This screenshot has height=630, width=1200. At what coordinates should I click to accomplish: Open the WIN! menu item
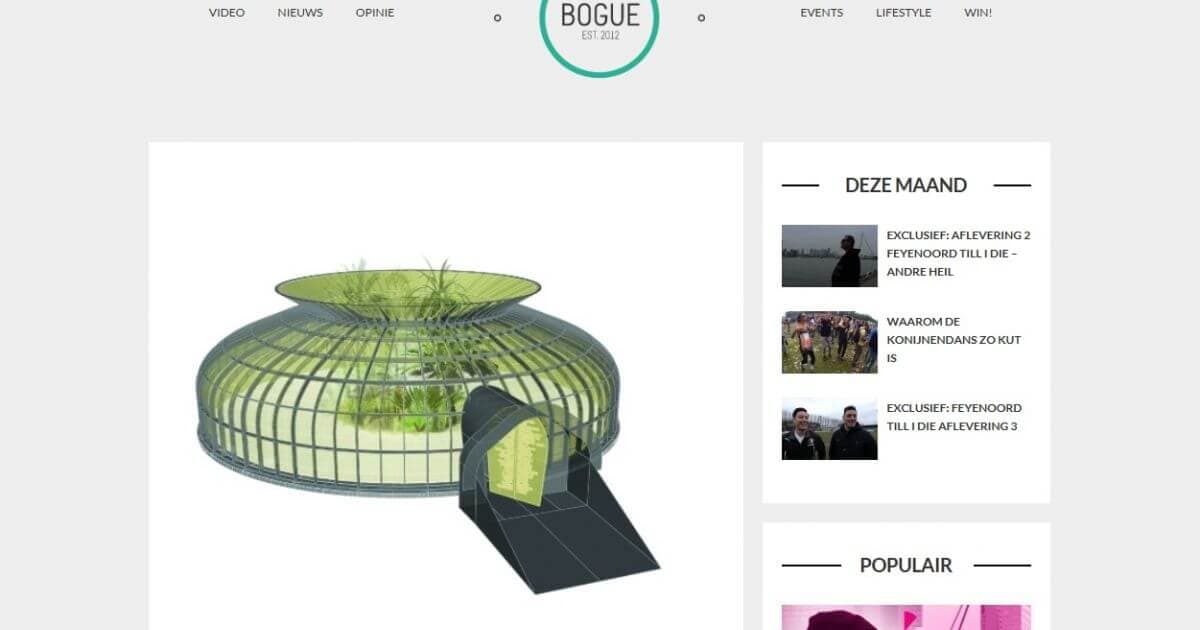click(978, 13)
